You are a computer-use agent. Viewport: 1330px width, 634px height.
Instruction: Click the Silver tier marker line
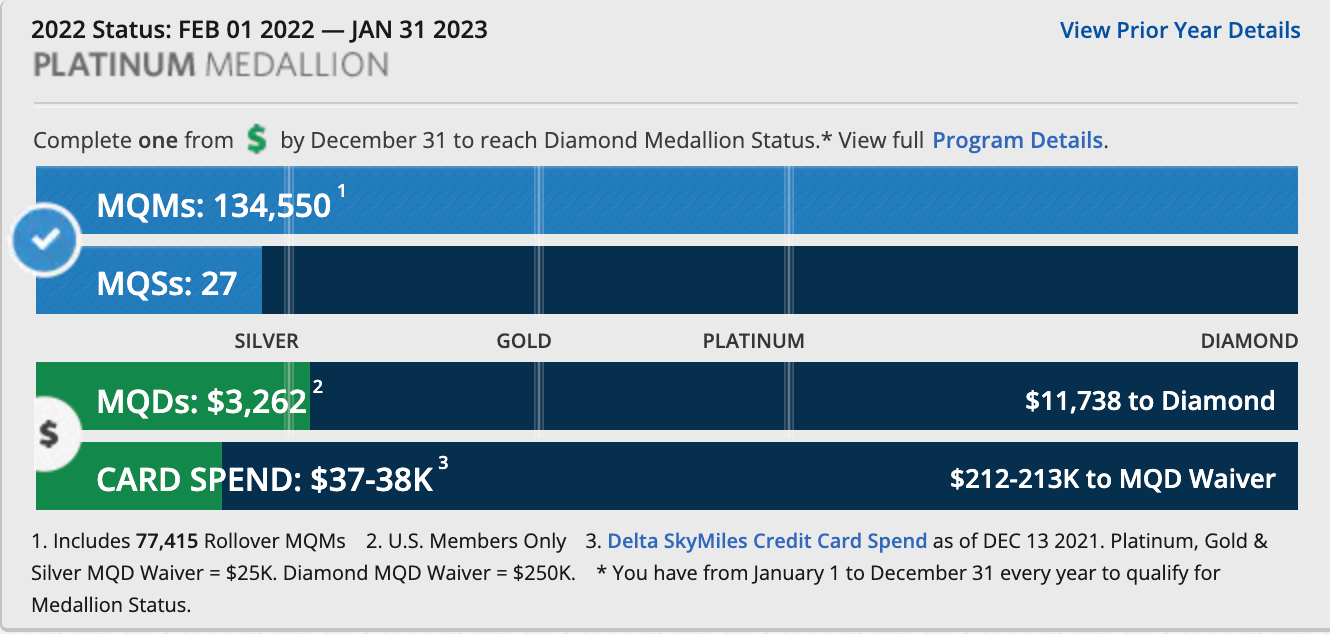pos(290,240)
